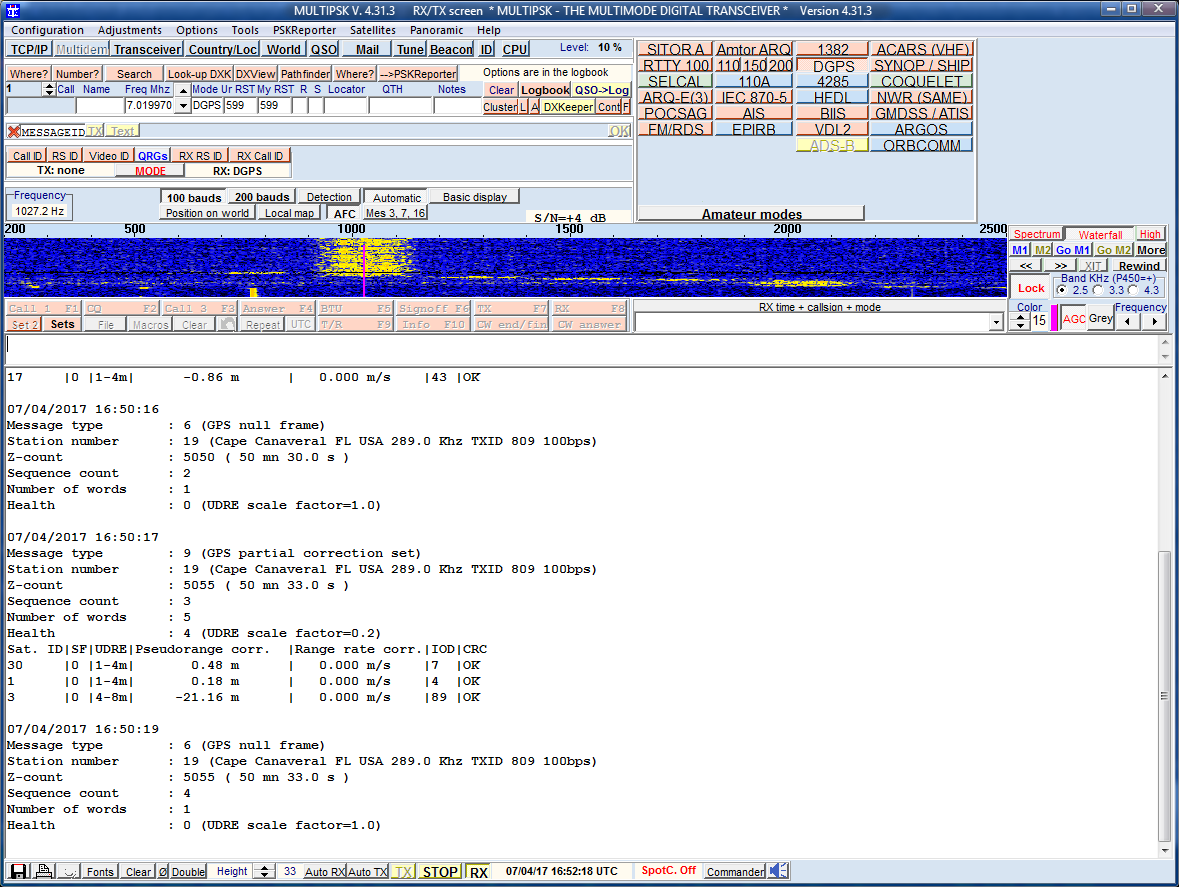The width and height of the screenshot is (1179, 887).
Task: Click the printer icon in the bottom bar
Action: pos(44,871)
